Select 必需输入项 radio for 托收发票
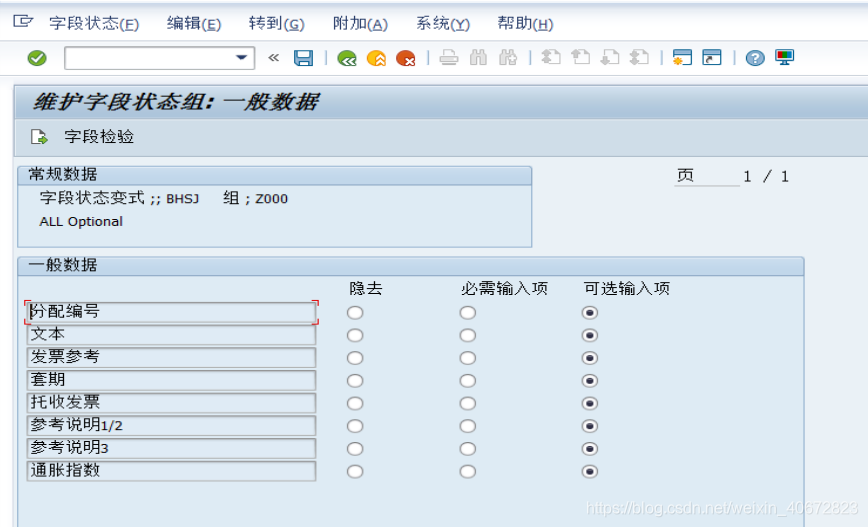The height and width of the screenshot is (527, 868). [x=468, y=404]
